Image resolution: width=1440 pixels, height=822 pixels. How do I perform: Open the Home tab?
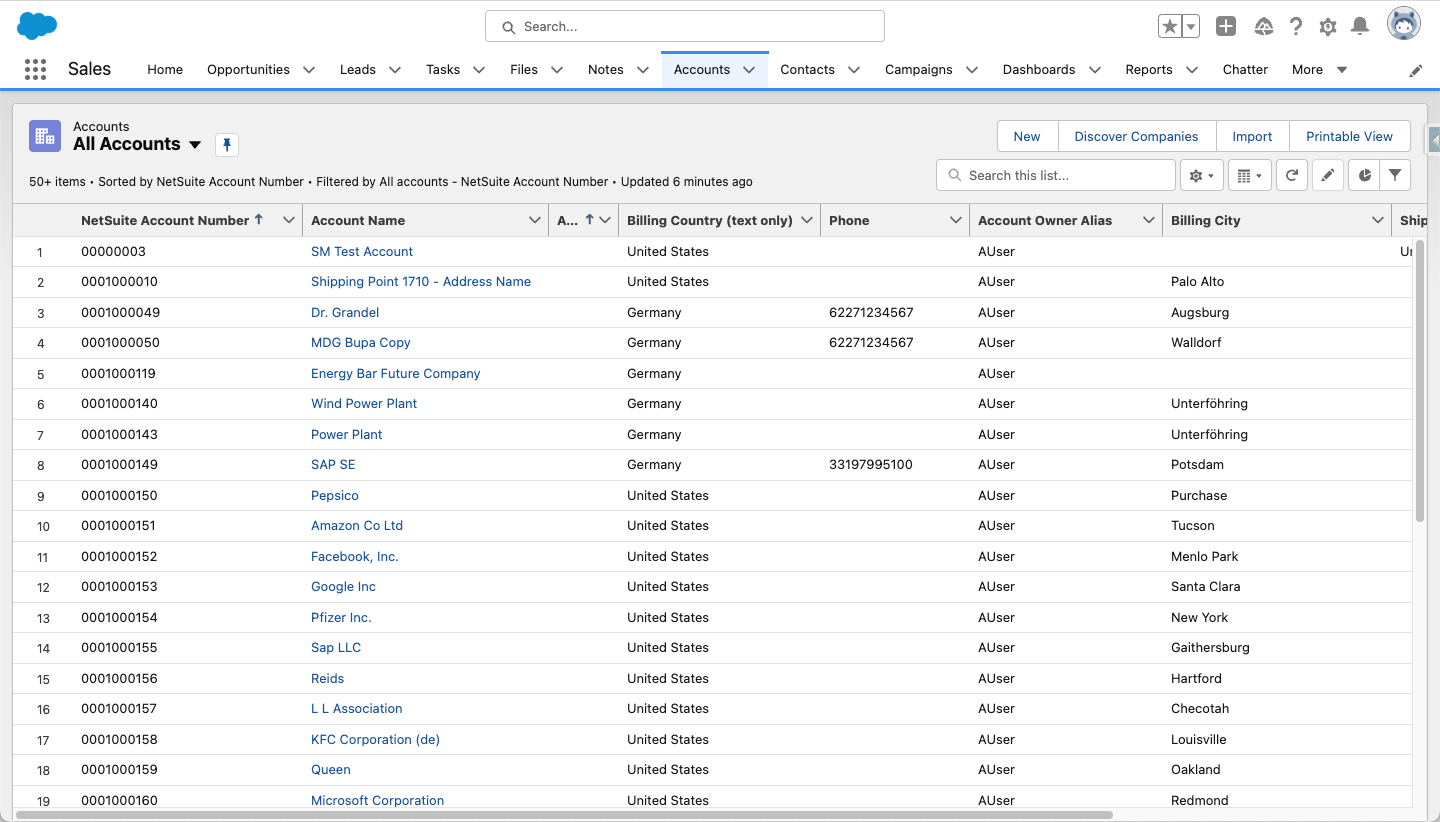click(x=165, y=69)
